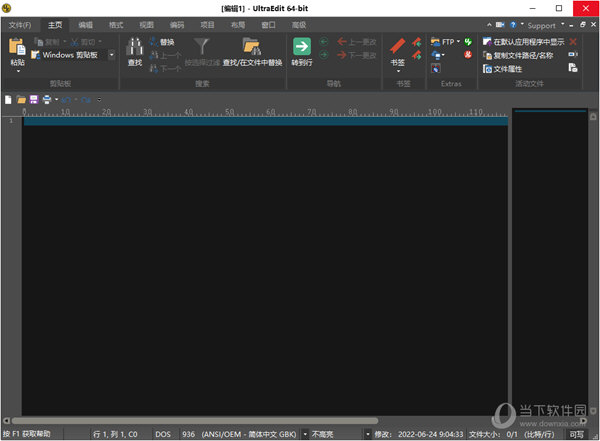The height and width of the screenshot is (441, 600).
Task: Open the Support dropdown menu
Action: click(544, 26)
